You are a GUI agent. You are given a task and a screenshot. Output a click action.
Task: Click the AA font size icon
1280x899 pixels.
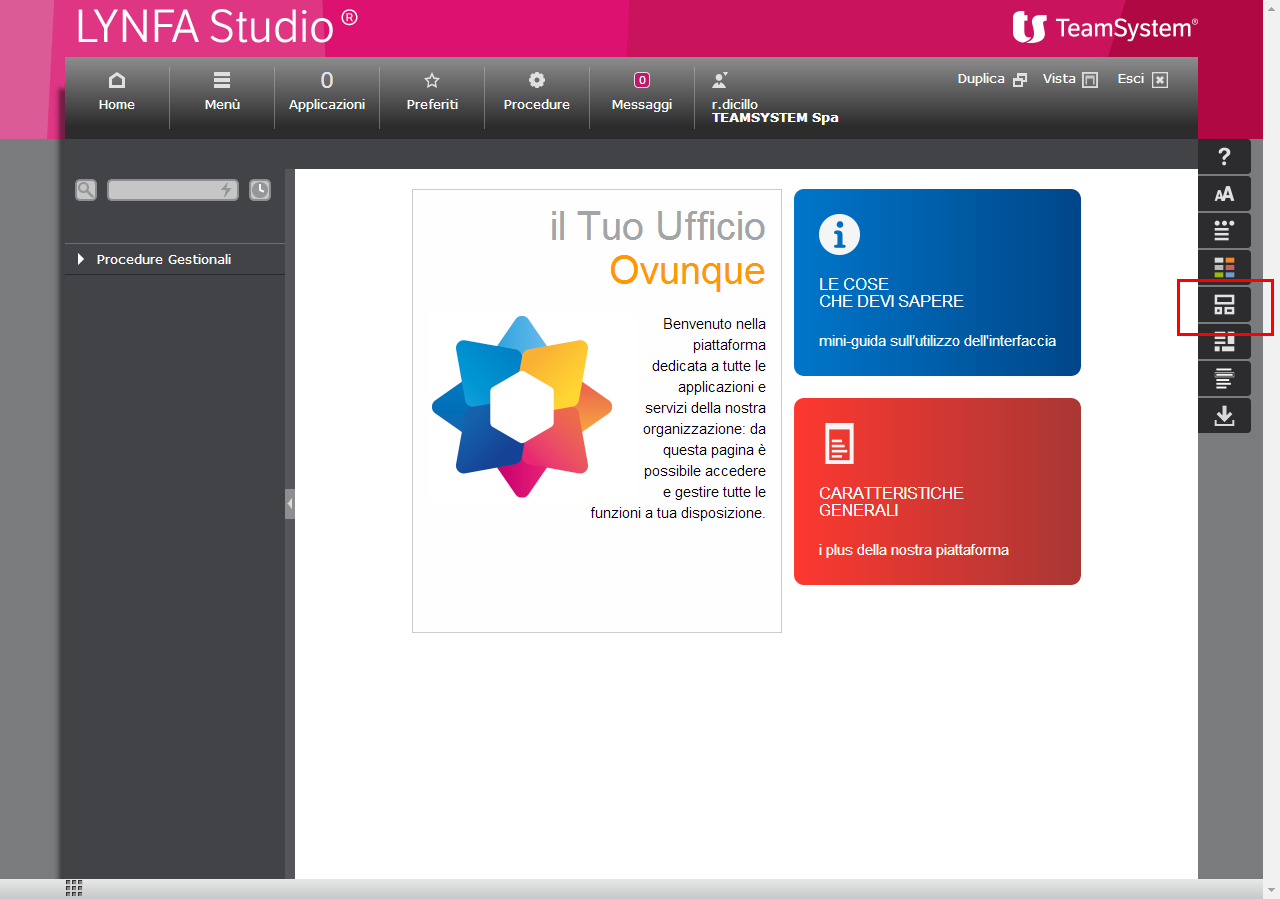click(x=1224, y=194)
